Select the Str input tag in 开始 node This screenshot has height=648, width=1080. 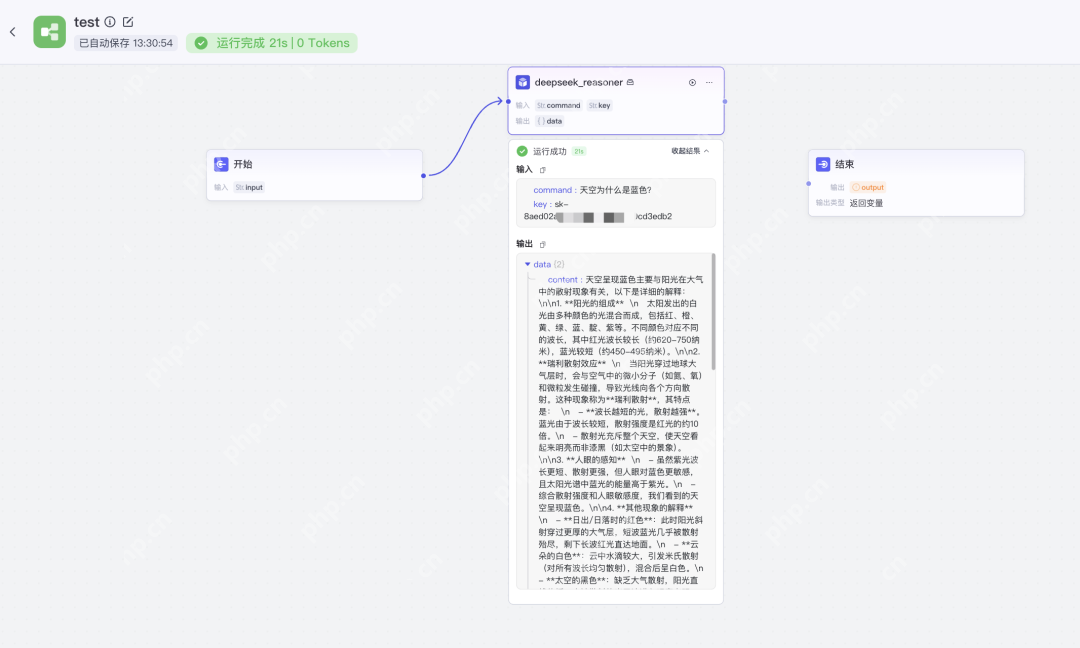click(249, 187)
